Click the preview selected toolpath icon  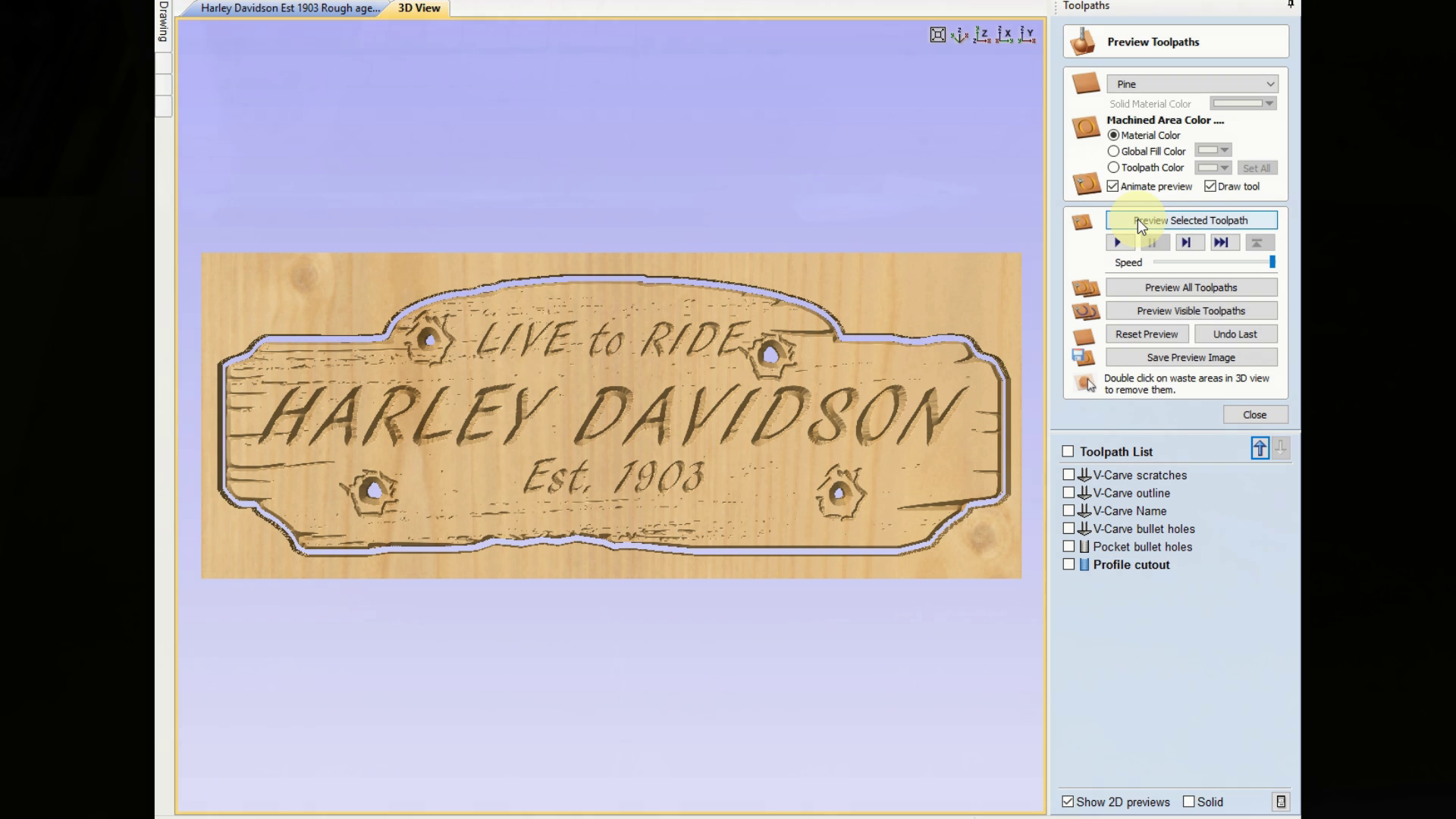click(1082, 221)
